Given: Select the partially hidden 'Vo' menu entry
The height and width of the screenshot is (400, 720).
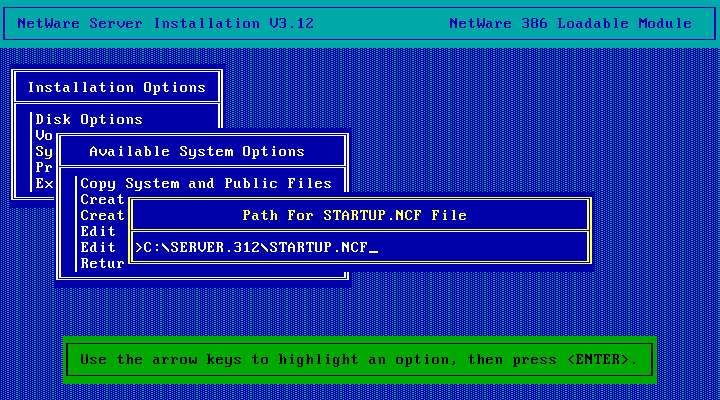Looking at the screenshot, I should (x=44, y=135).
